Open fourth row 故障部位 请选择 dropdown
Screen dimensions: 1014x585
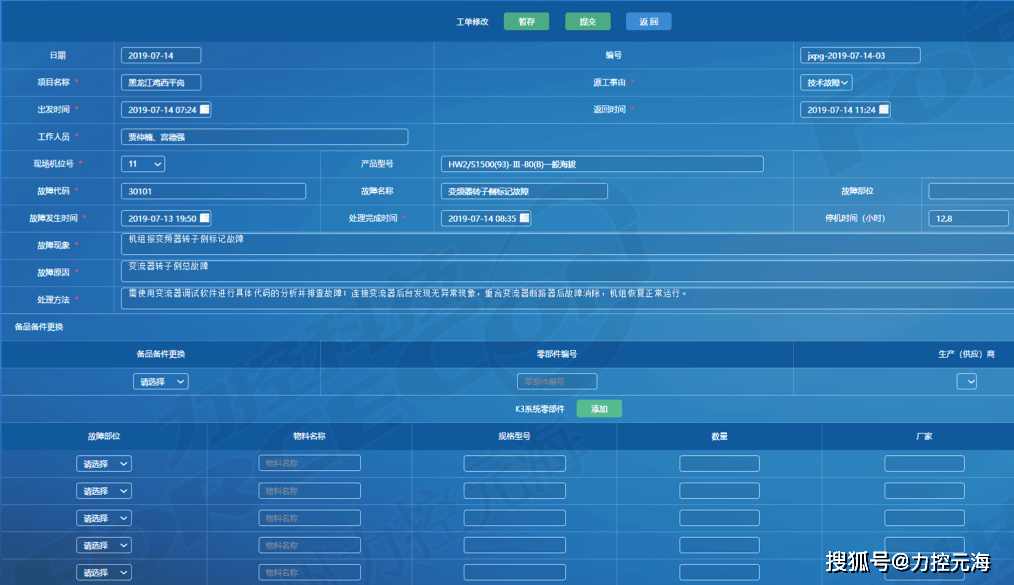point(104,545)
